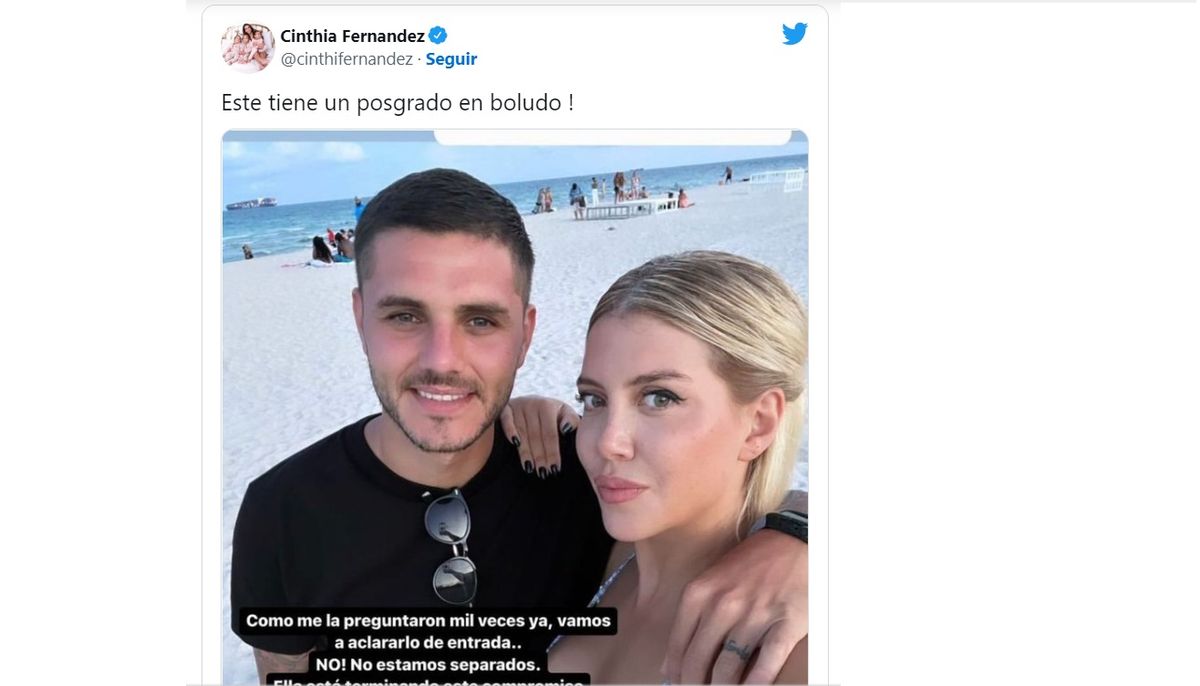The image size is (1200, 686).
Task: Open the @cinthifernandez handle link
Action: pyautogui.click(x=346, y=59)
